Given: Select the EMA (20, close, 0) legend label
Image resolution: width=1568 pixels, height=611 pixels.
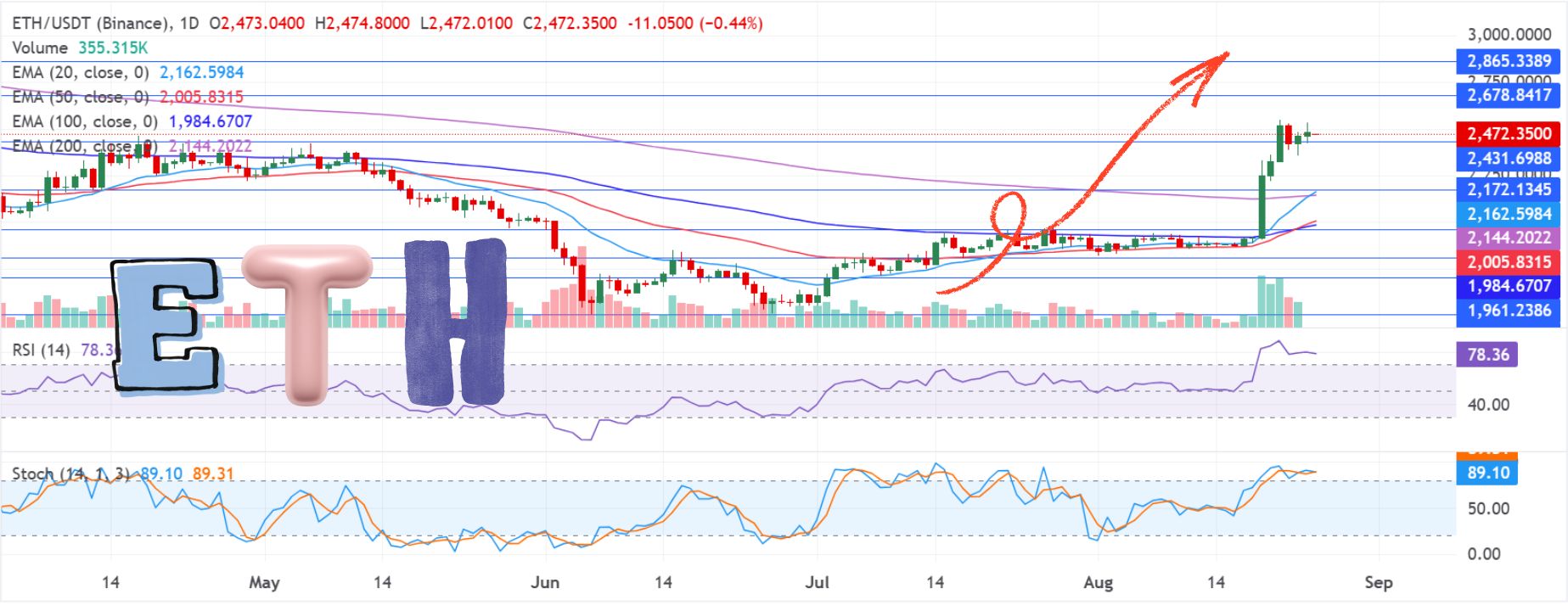Looking at the screenshot, I should [x=81, y=72].
